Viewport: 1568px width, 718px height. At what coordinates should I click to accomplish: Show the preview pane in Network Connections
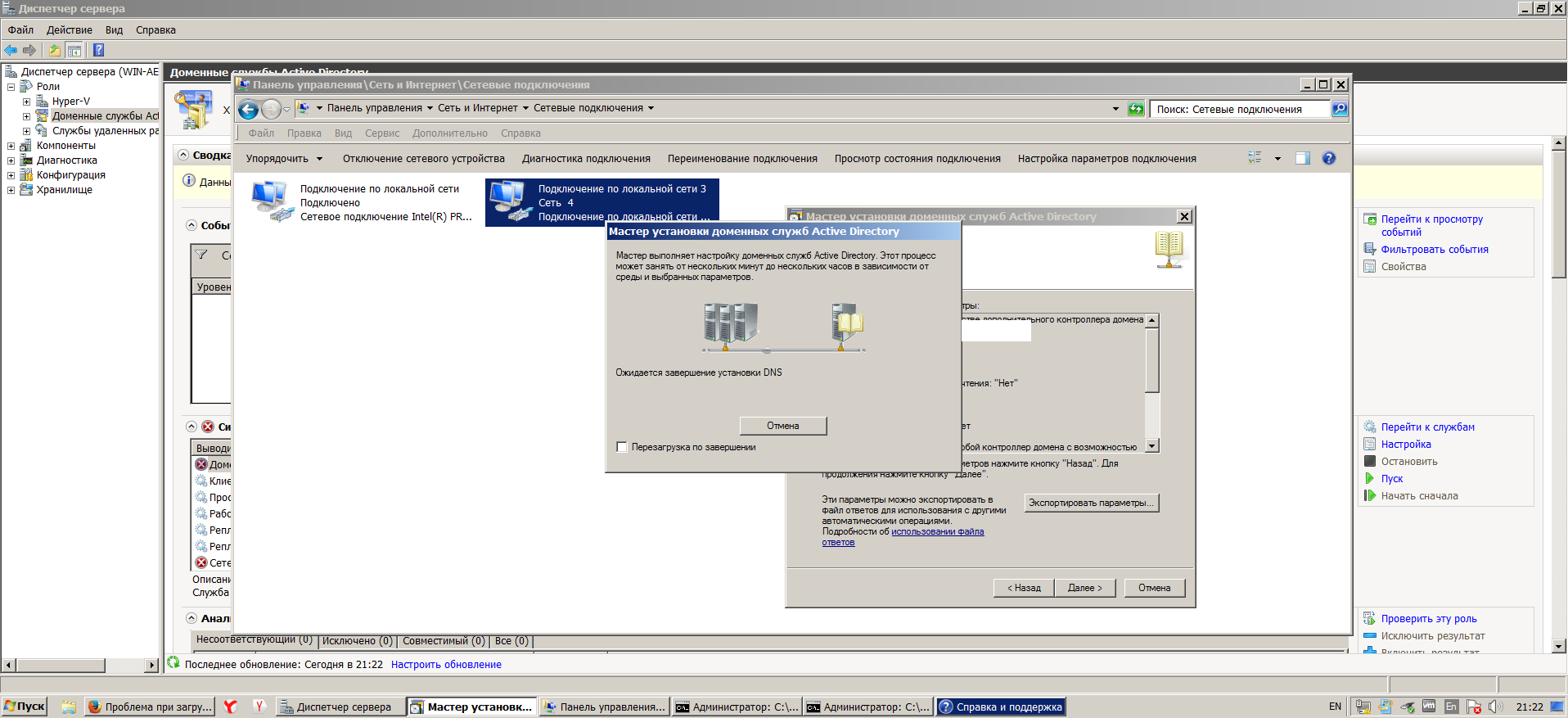click(x=1303, y=158)
